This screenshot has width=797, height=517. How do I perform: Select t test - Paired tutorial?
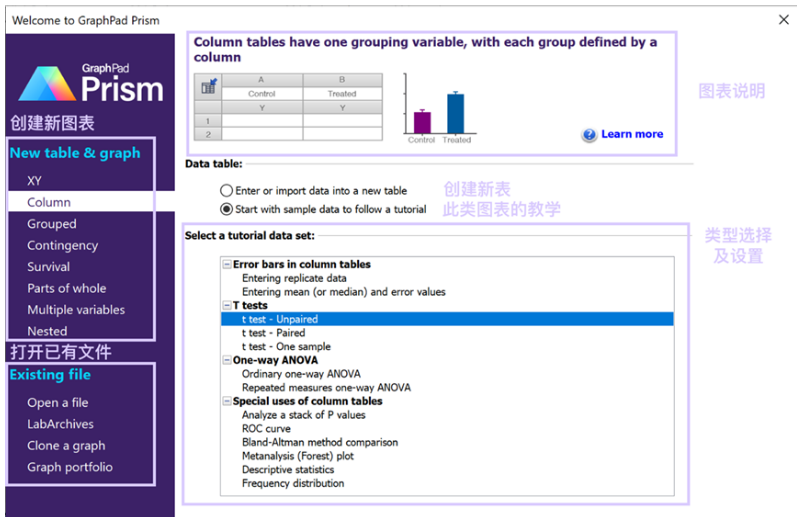(x=273, y=333)
